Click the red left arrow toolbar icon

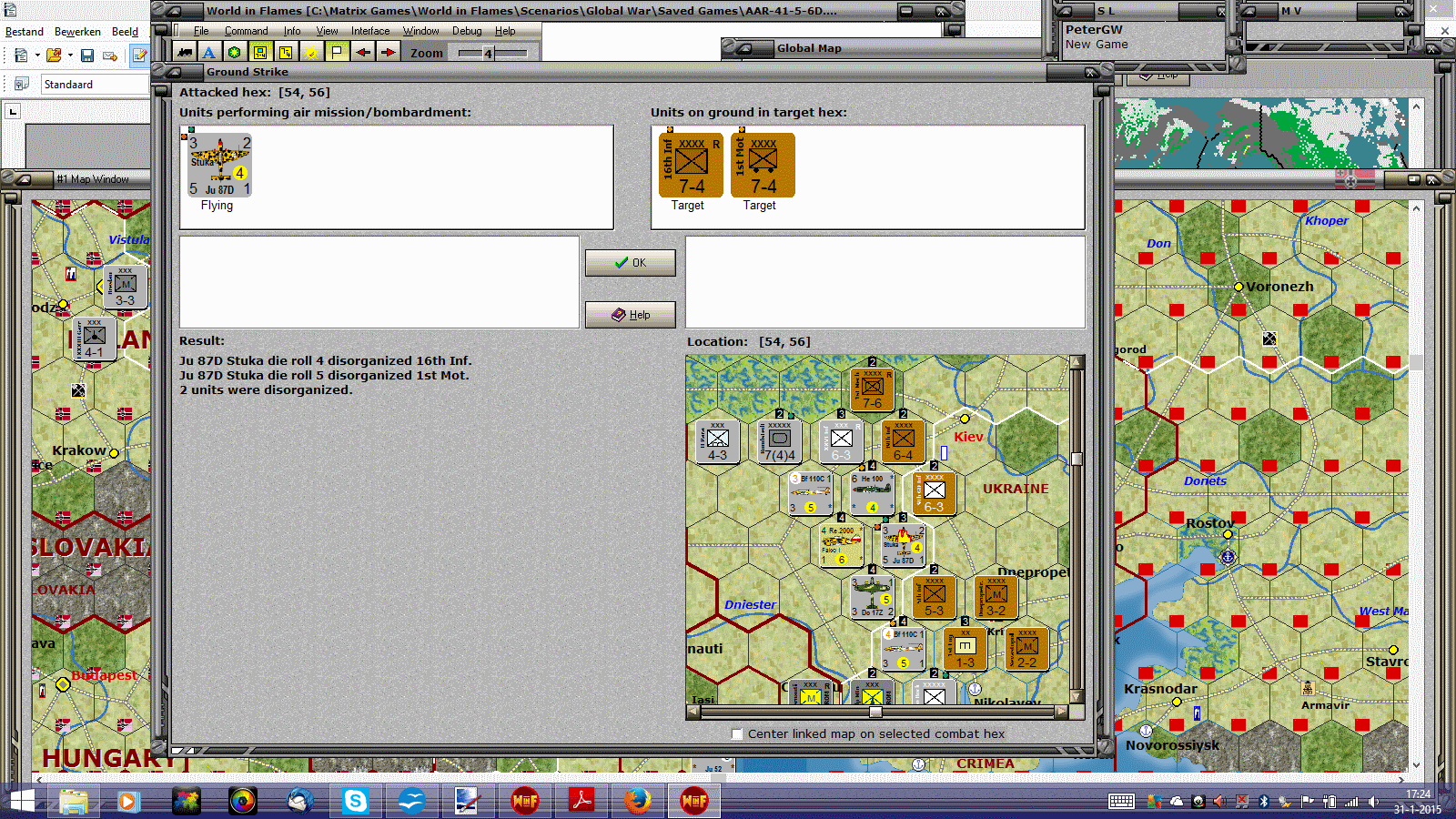click(363, 52)
